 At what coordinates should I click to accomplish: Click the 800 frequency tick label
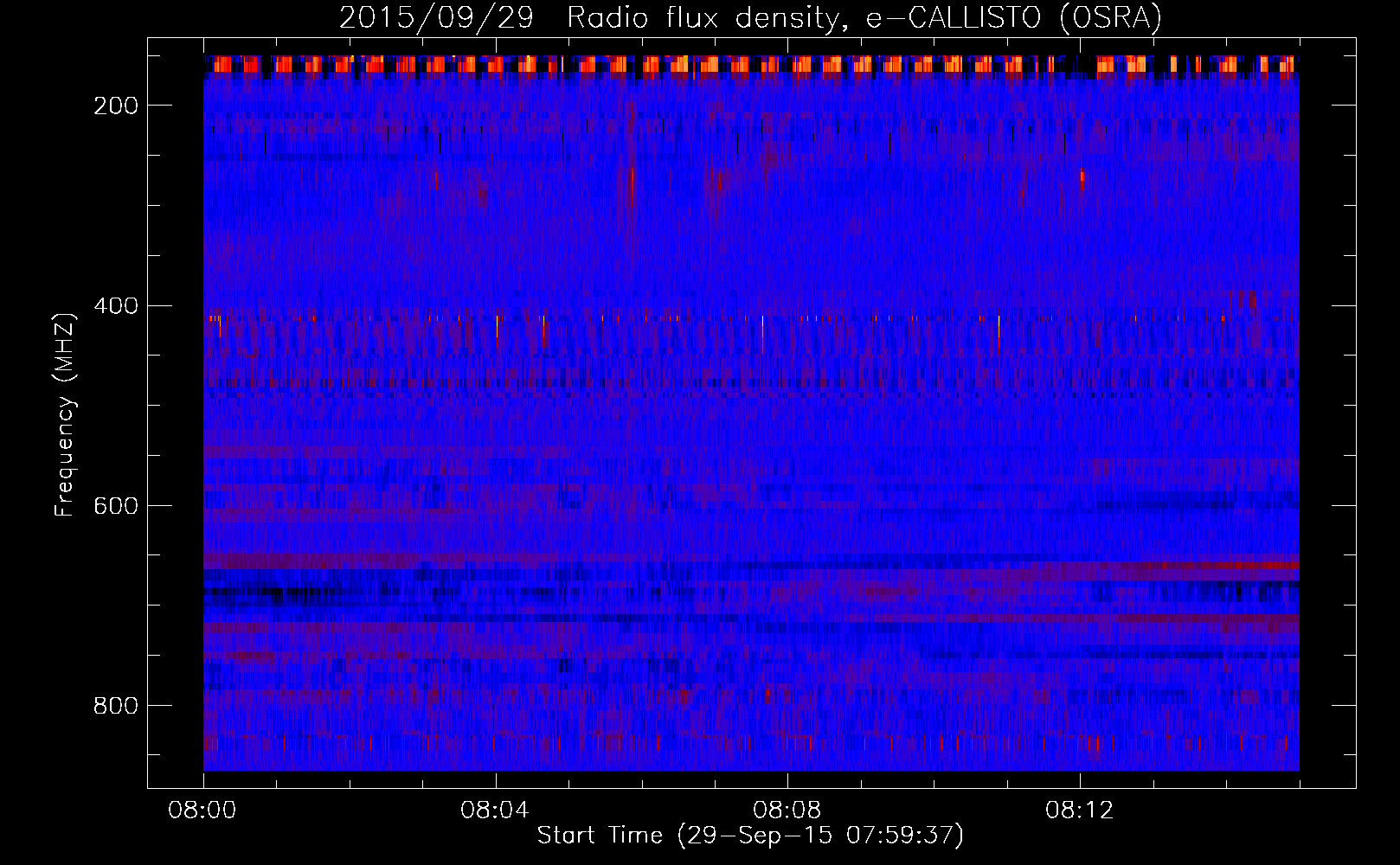pos(116,706)
